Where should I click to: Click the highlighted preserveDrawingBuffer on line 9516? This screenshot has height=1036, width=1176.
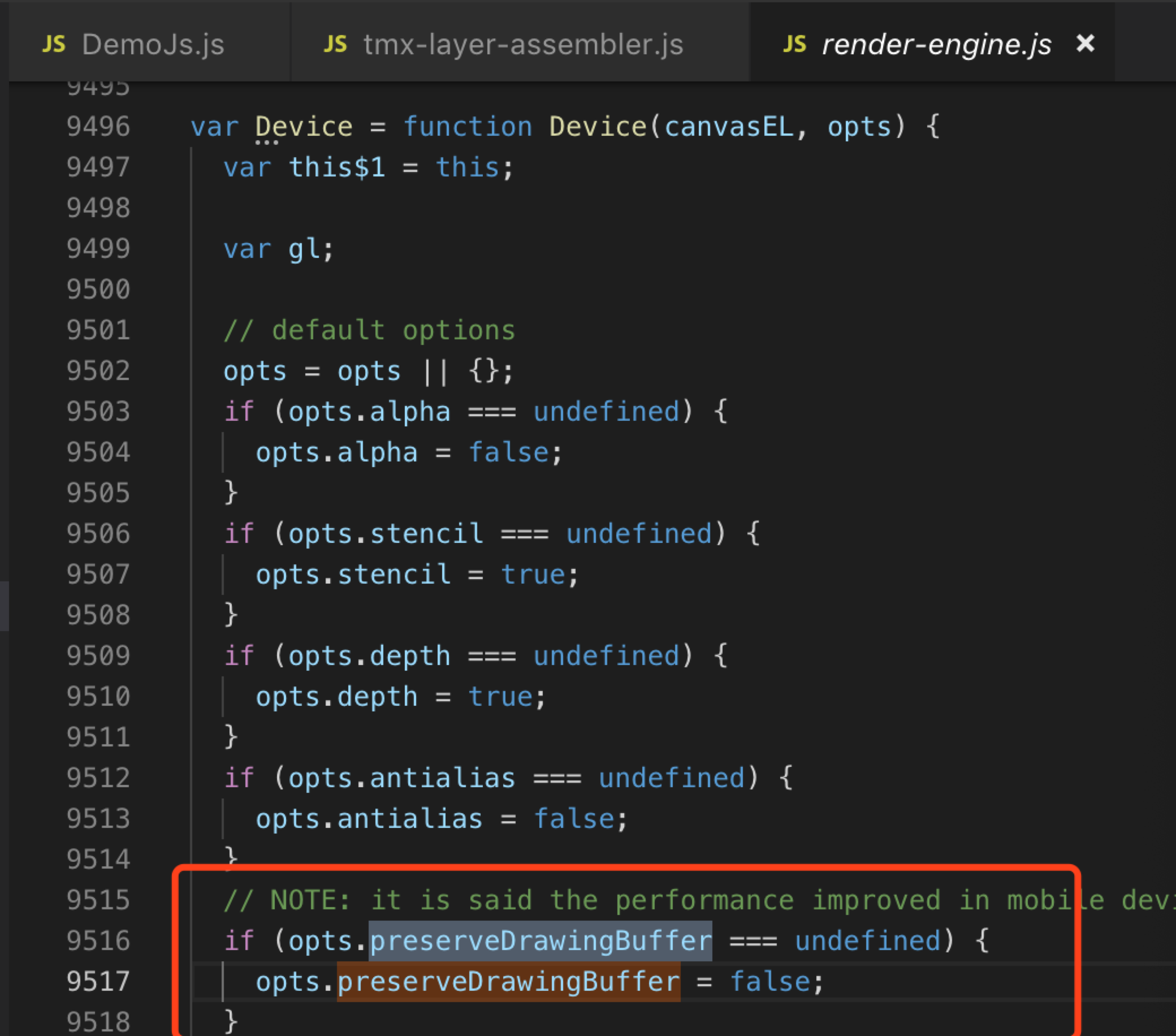click(x=540, y=941)
